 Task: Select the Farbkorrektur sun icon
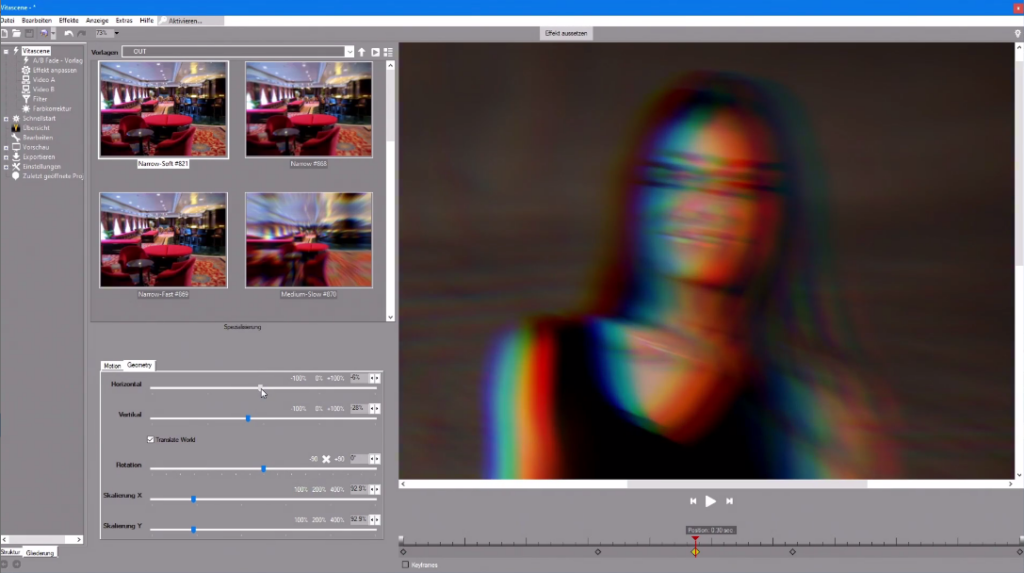26,109
